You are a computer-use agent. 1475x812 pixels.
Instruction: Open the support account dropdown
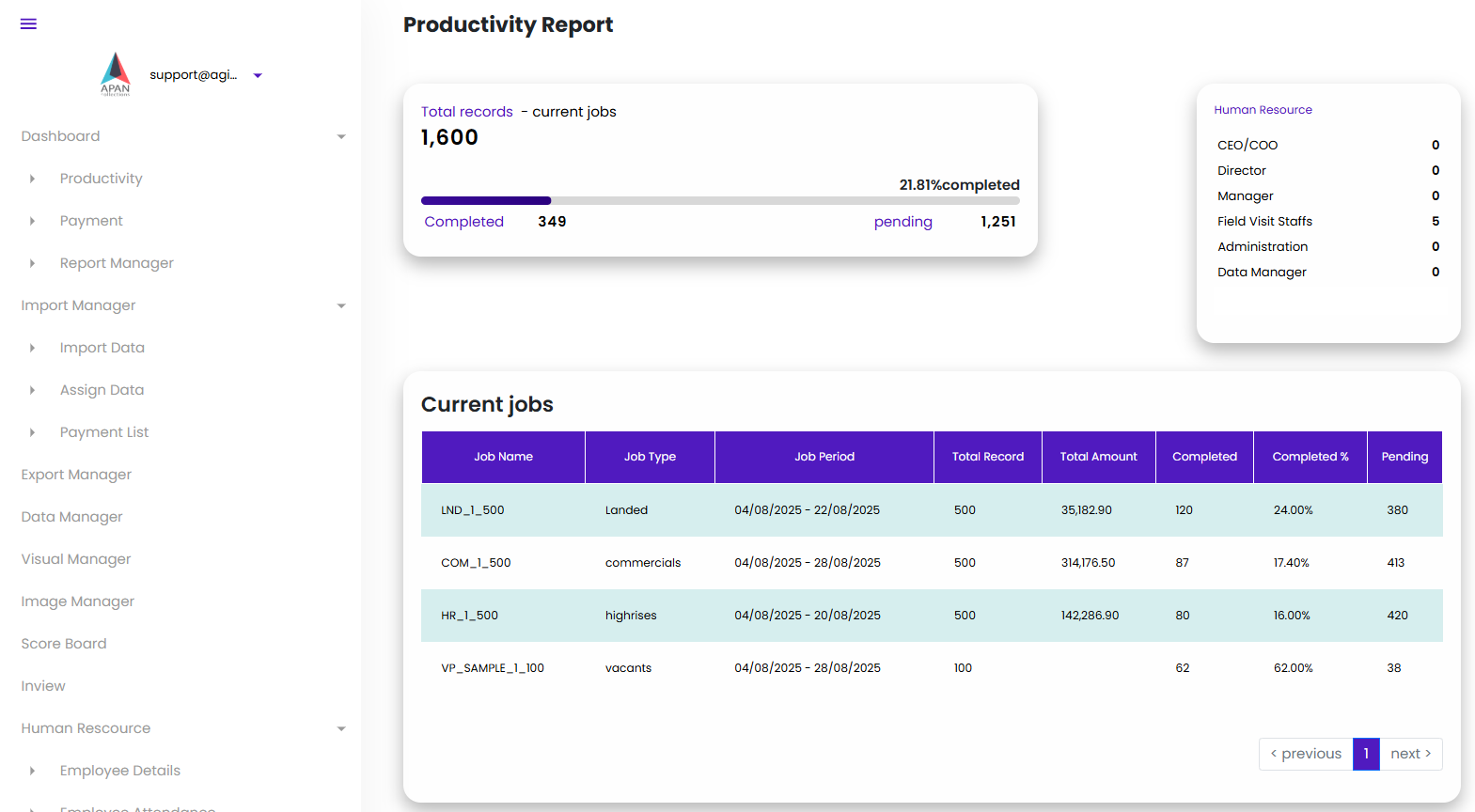click(x=257, y=75)
